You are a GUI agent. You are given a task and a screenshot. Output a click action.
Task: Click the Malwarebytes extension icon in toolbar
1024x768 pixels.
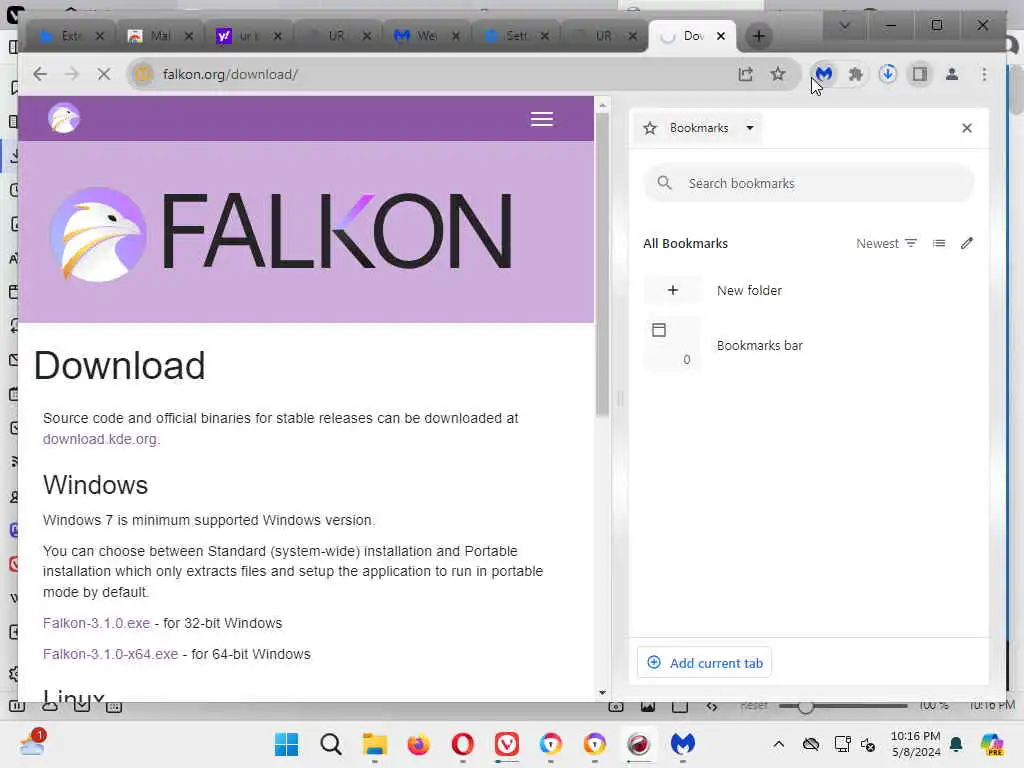[824, 74]
